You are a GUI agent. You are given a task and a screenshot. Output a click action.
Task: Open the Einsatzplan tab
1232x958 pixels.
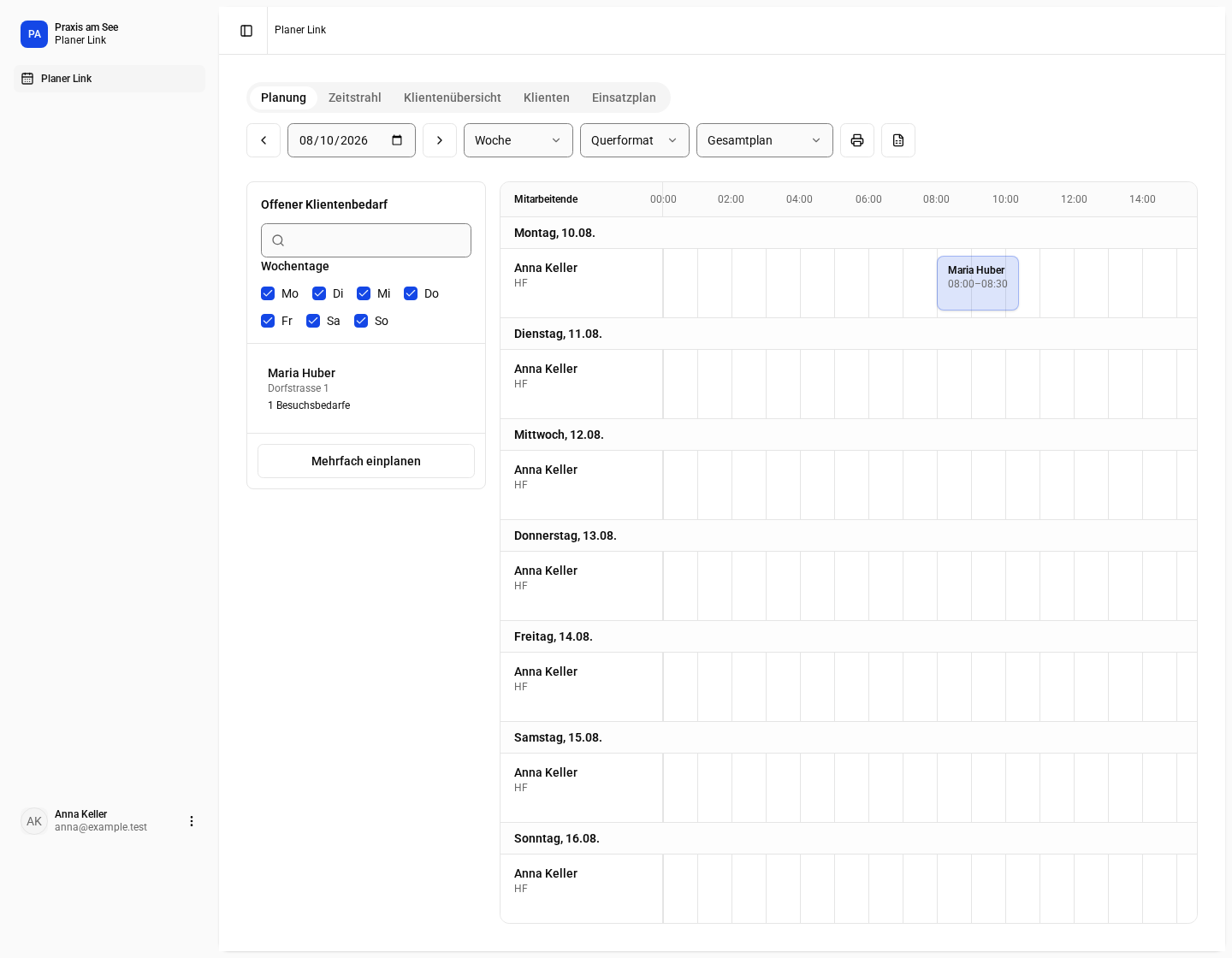[624, 98]
